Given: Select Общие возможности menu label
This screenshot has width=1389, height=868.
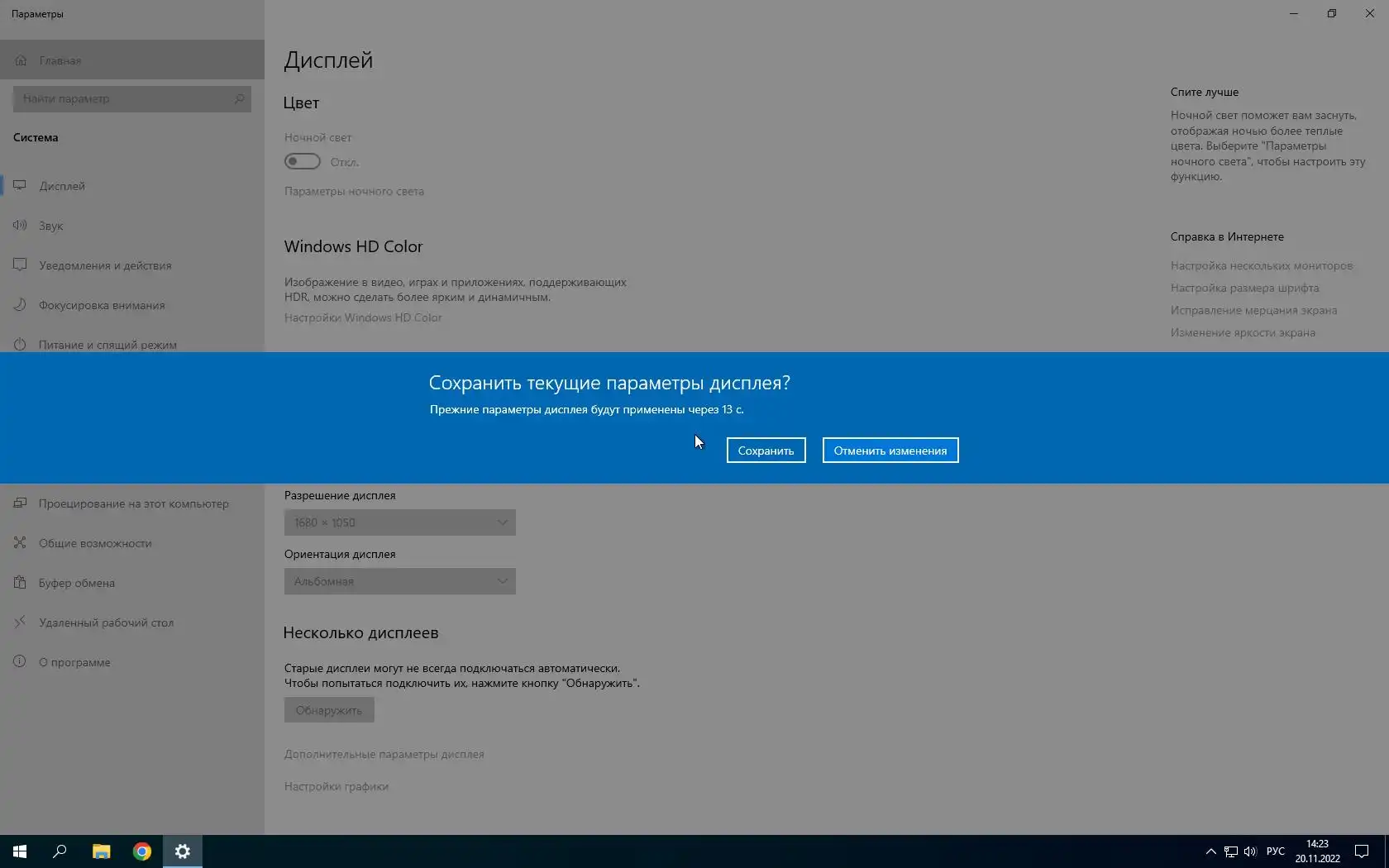Looking at the screenshot, I should [95, 543].
